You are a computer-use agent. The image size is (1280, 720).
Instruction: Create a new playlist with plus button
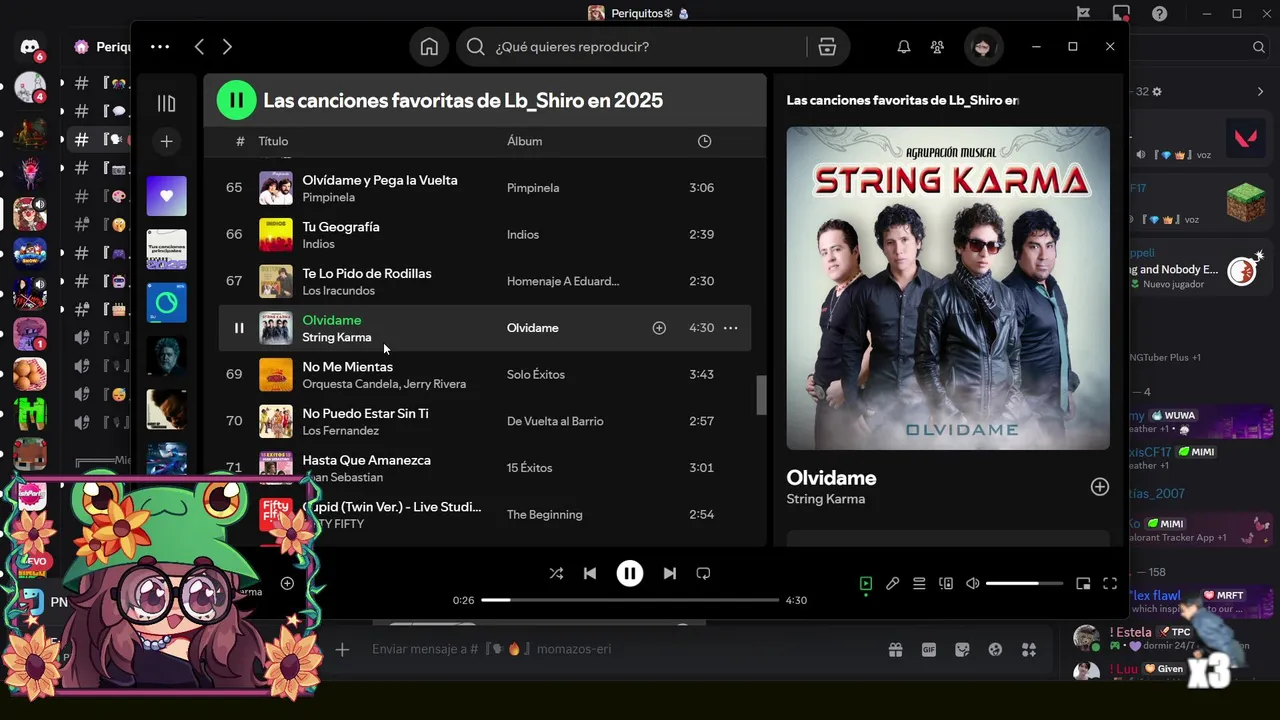[166, 142]
